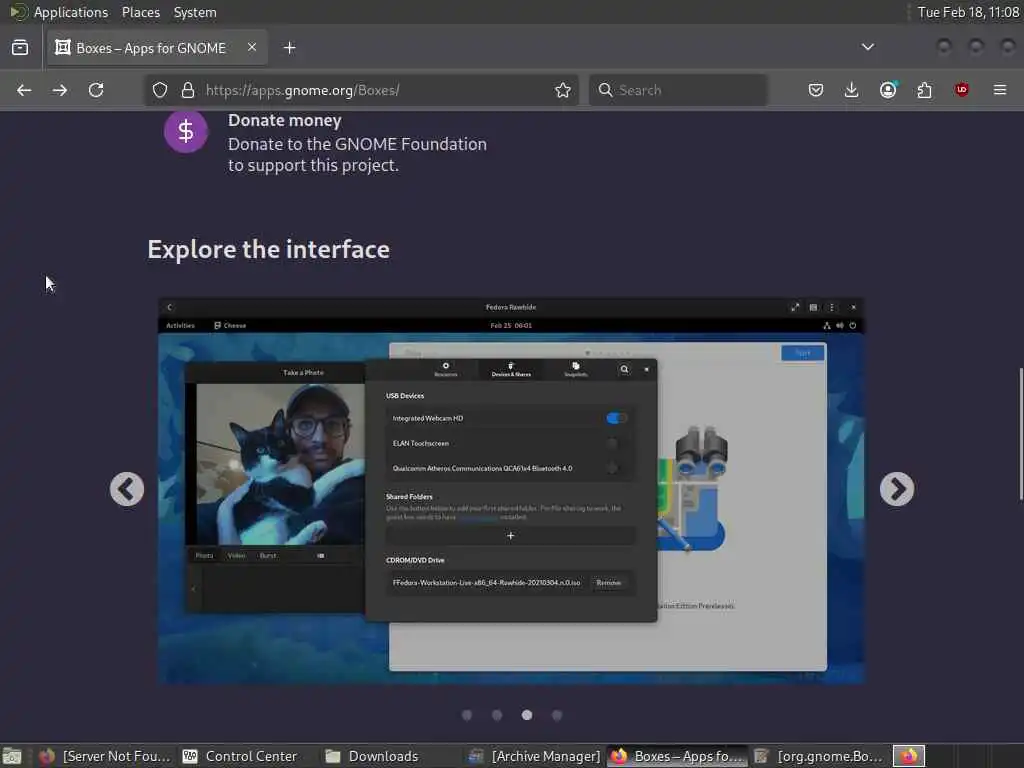Viewport: 1024px width, 768px height.
Task: Open a new browser tab
Action: (289, 48)
